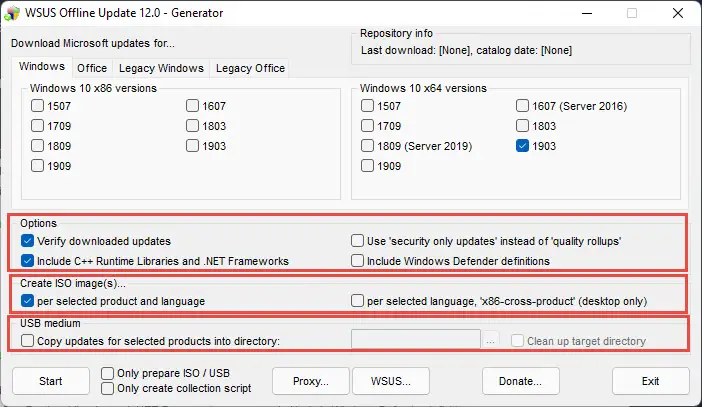The height and width of the screenshot is (407, 702).
Task: Click the Repository info 'Last download' text
Action: 467,50
